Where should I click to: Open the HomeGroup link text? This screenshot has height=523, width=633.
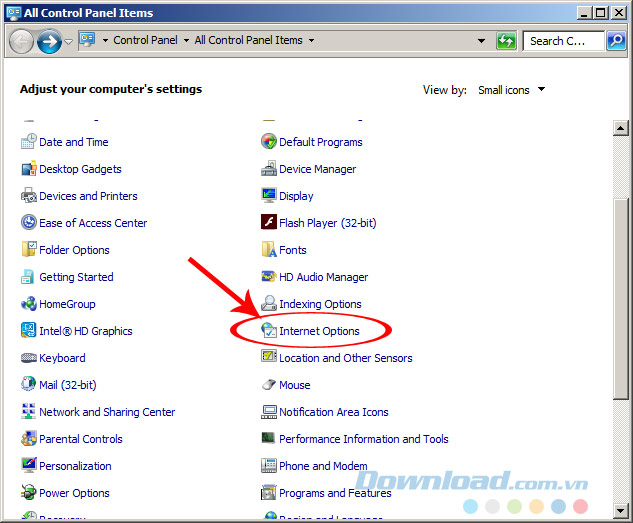pyautogui.click(x=67, y=304)
